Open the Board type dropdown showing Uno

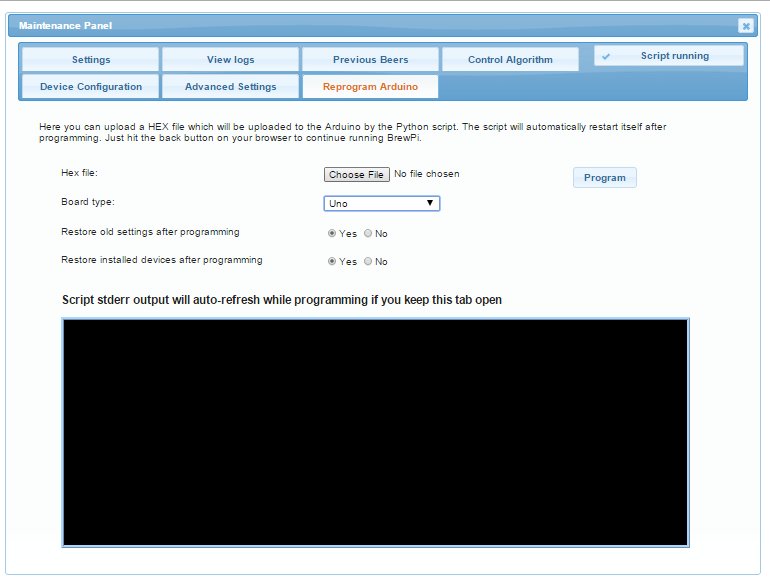click(382, 203)
